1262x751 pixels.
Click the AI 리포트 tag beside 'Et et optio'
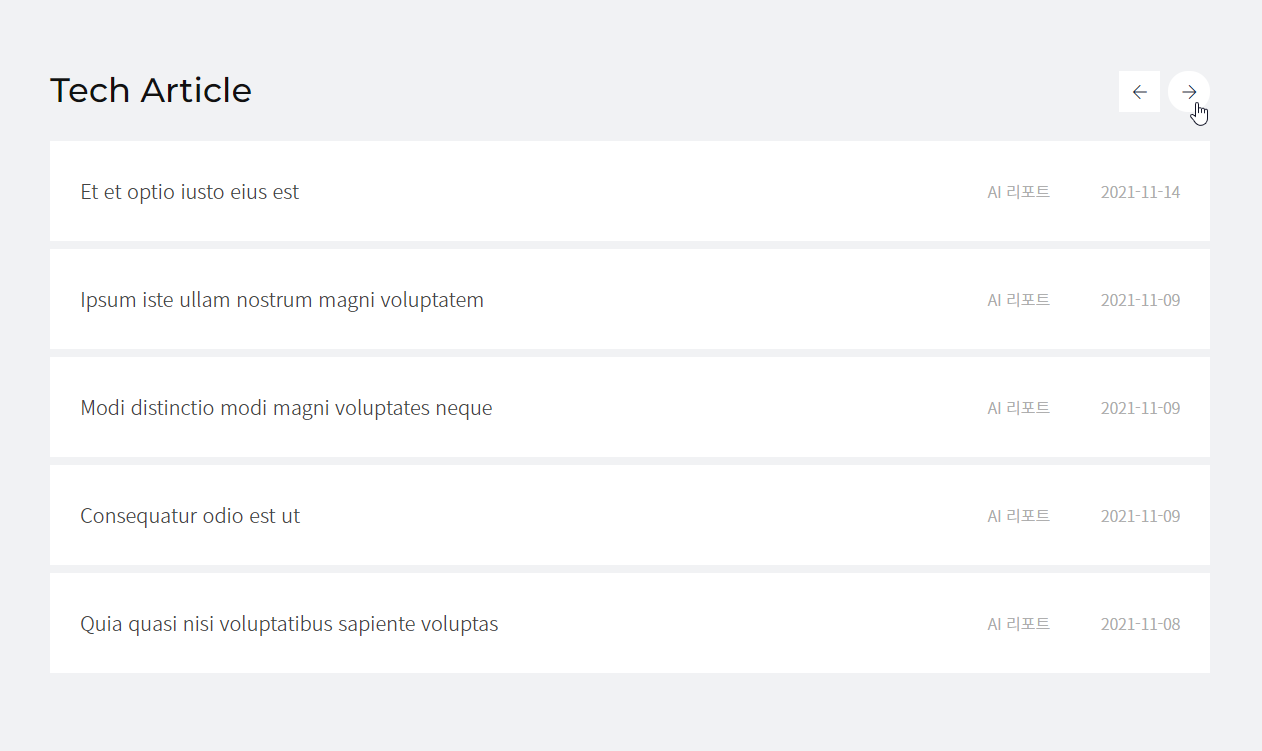tap(1018, 192)
